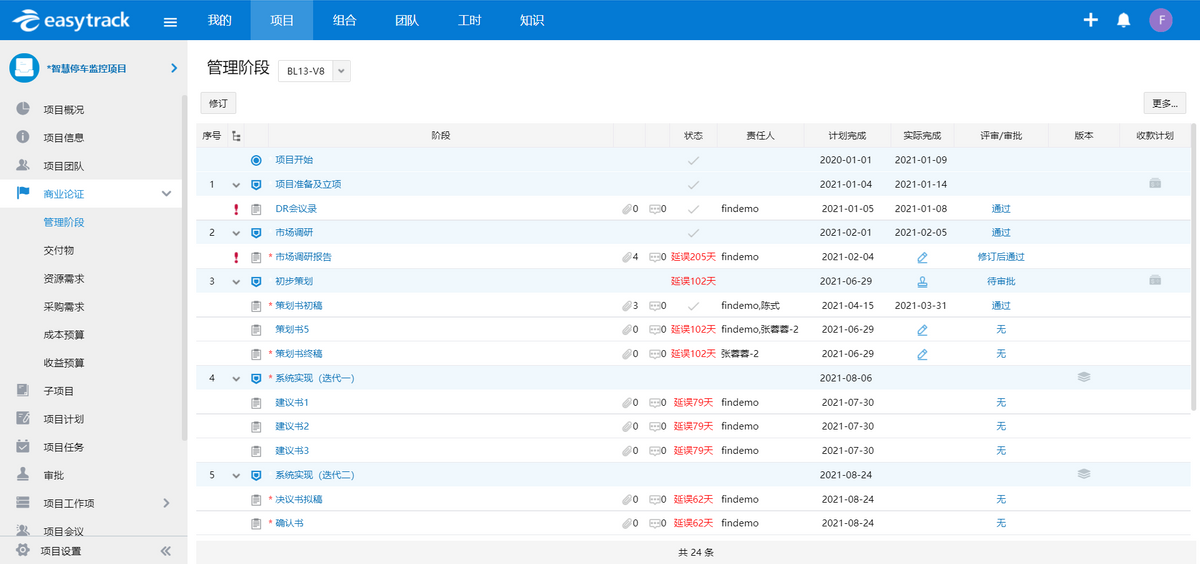
Task: Select 管理阶段 in the sidebar submenu
Action: click(64, 222)
